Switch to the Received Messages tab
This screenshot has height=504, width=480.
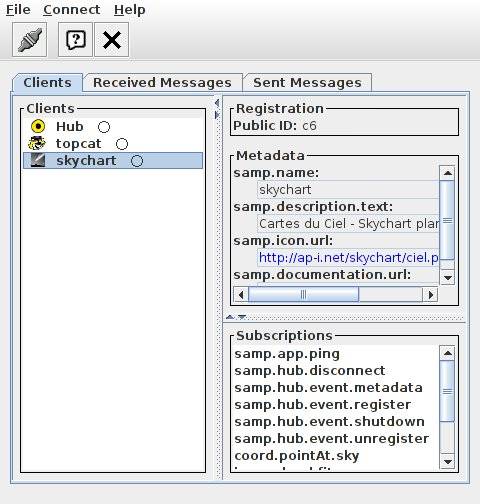coord(162,82)
